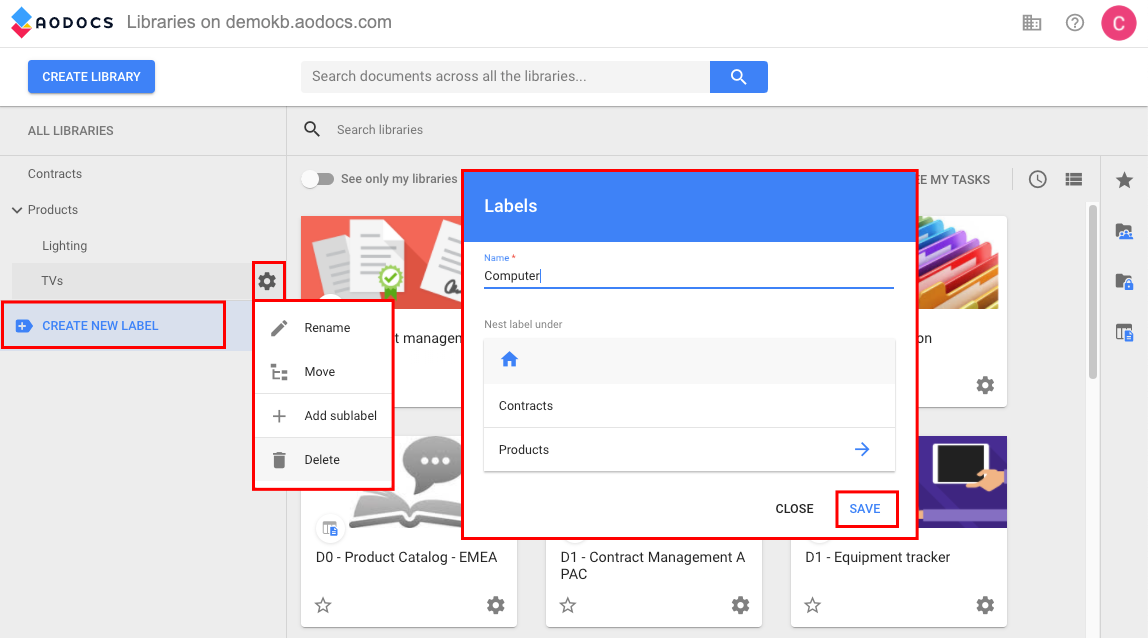Click the recent history clock icon
The width and height of the screenshot is (1148, 638).
(1037, 179)
